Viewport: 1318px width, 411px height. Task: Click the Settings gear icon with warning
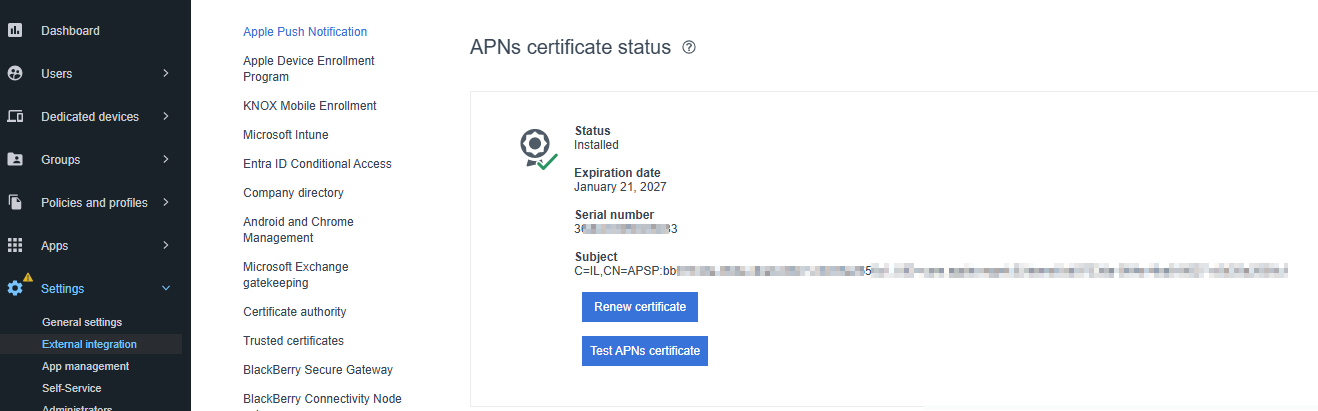point(17,286)
